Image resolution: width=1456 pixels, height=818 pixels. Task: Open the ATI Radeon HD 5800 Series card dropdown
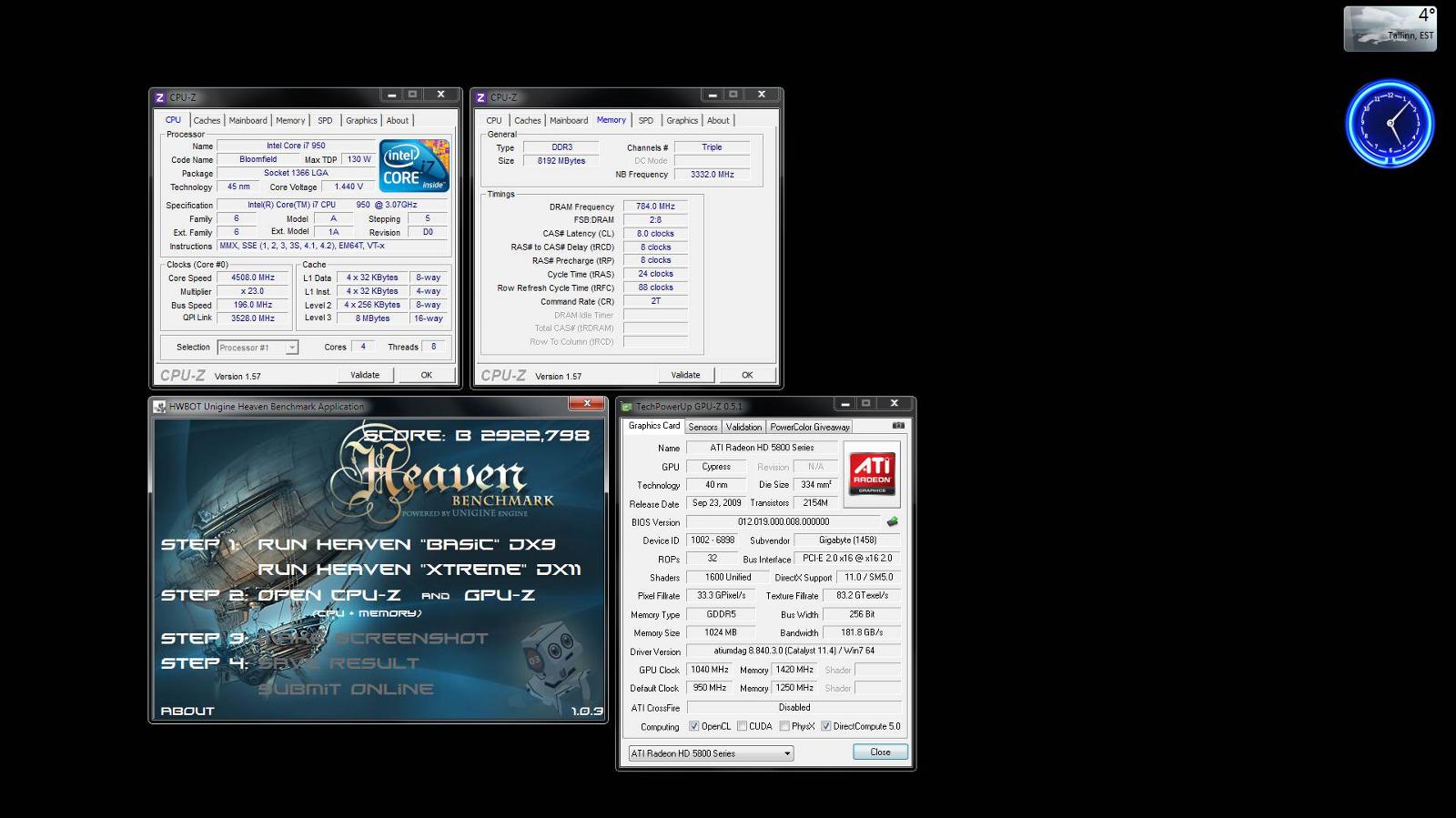(x=711, y=753)
